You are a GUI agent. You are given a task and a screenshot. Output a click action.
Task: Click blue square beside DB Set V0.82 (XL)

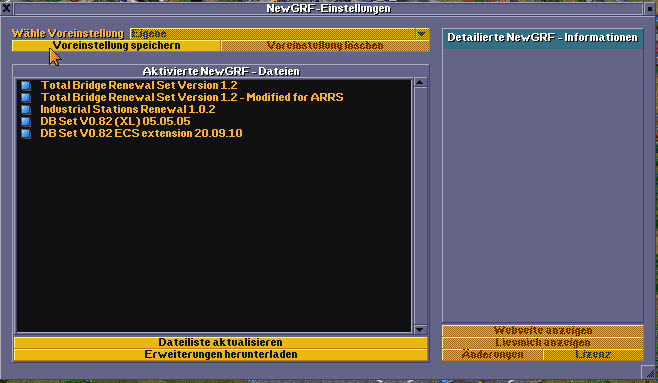click(x=26, y=122)
